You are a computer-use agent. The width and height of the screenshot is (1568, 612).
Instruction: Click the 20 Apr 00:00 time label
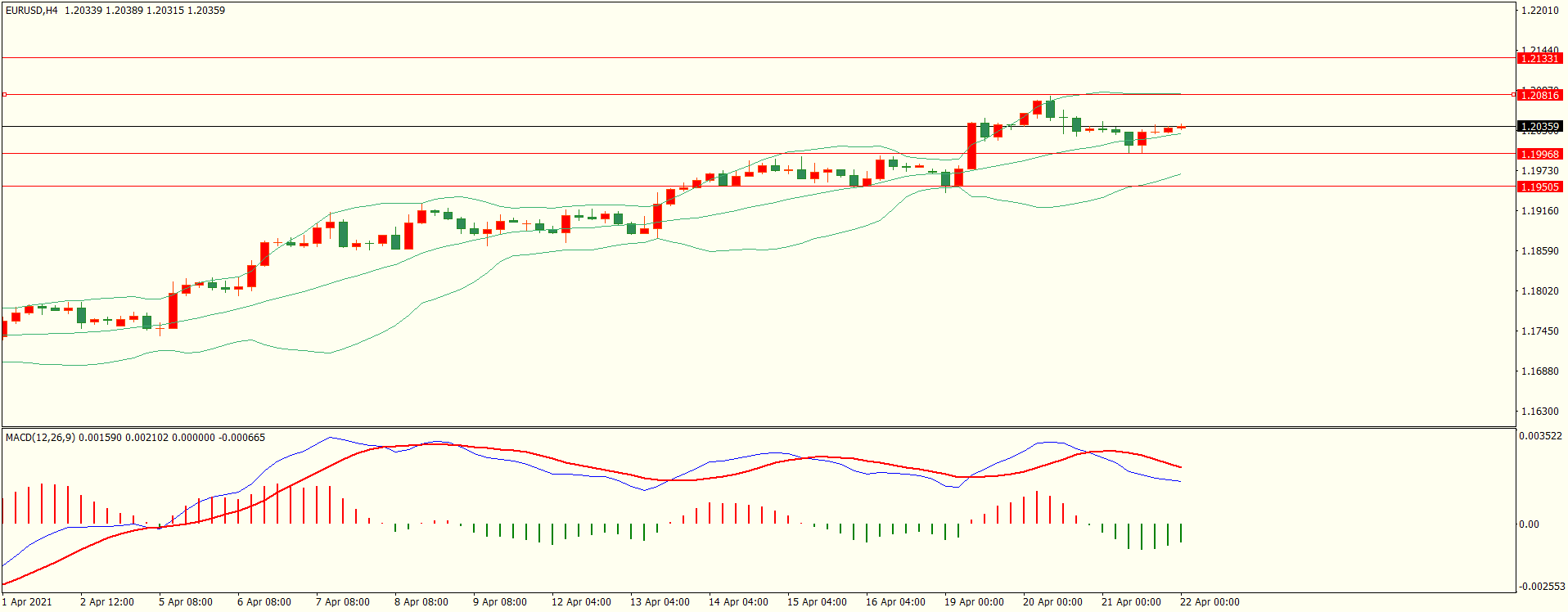click(1052, 602)
